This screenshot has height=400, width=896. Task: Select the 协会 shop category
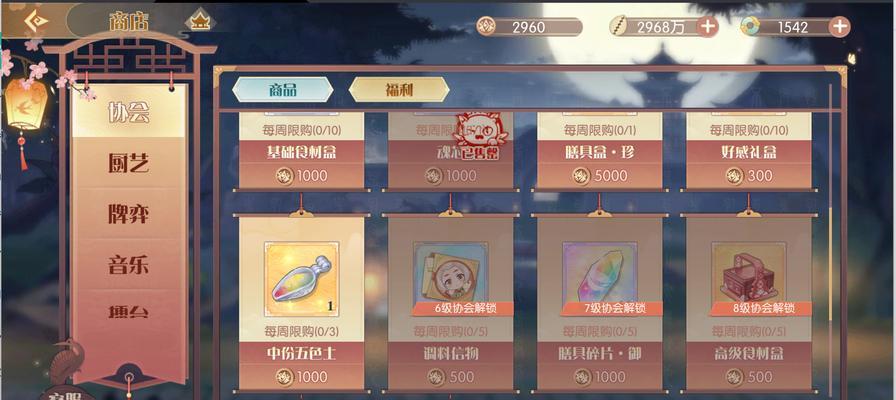(129, 112)
